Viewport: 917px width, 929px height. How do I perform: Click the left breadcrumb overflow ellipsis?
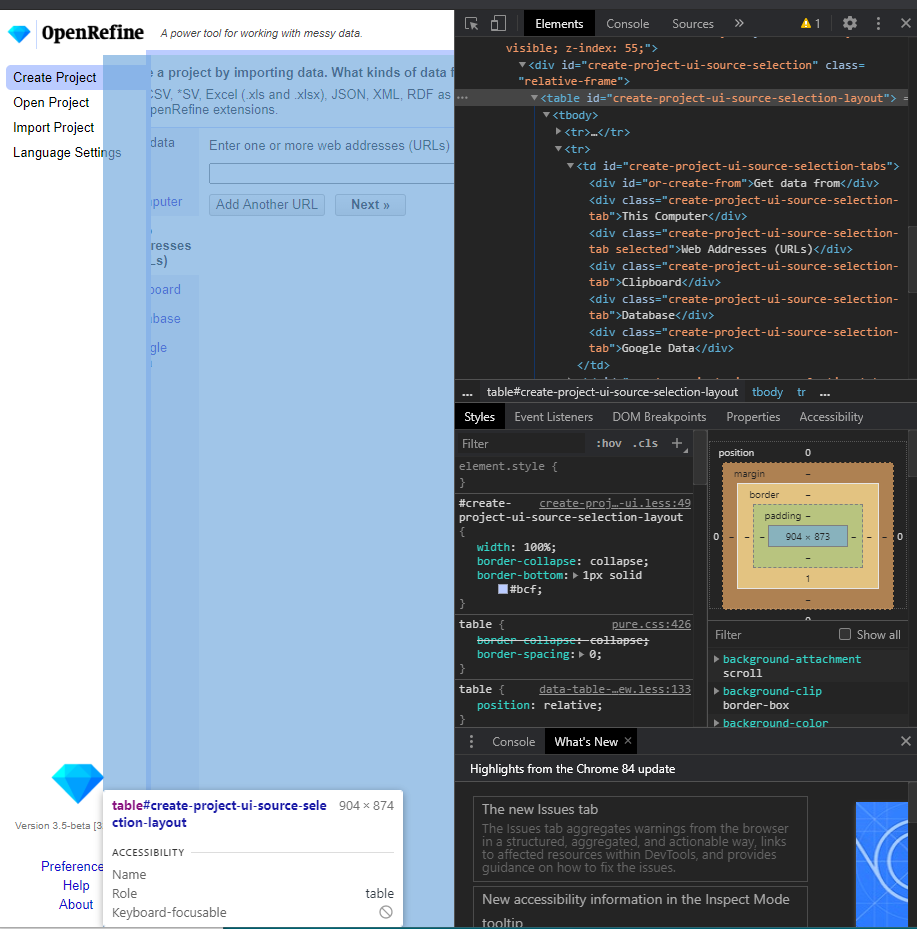(x=467, y=392)
